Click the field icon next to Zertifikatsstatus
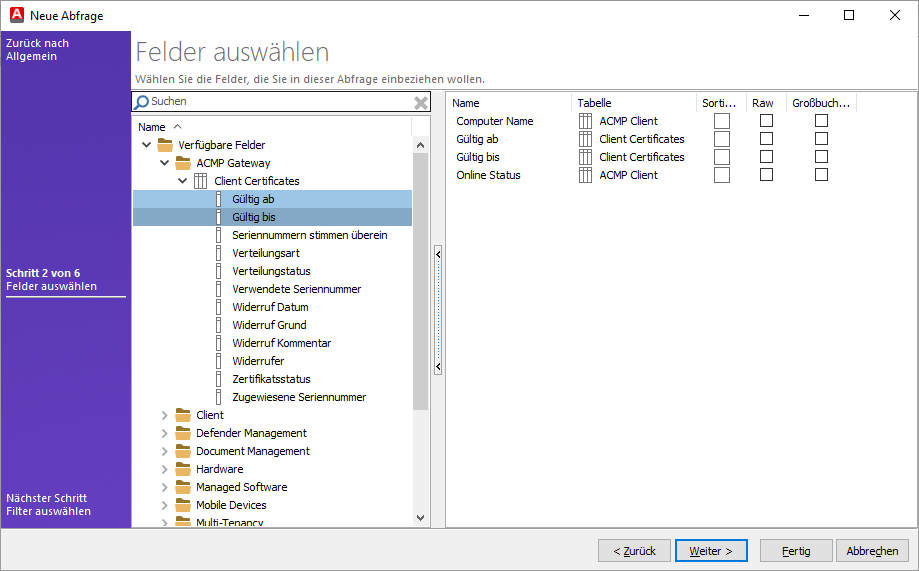 tap(219, 379)
